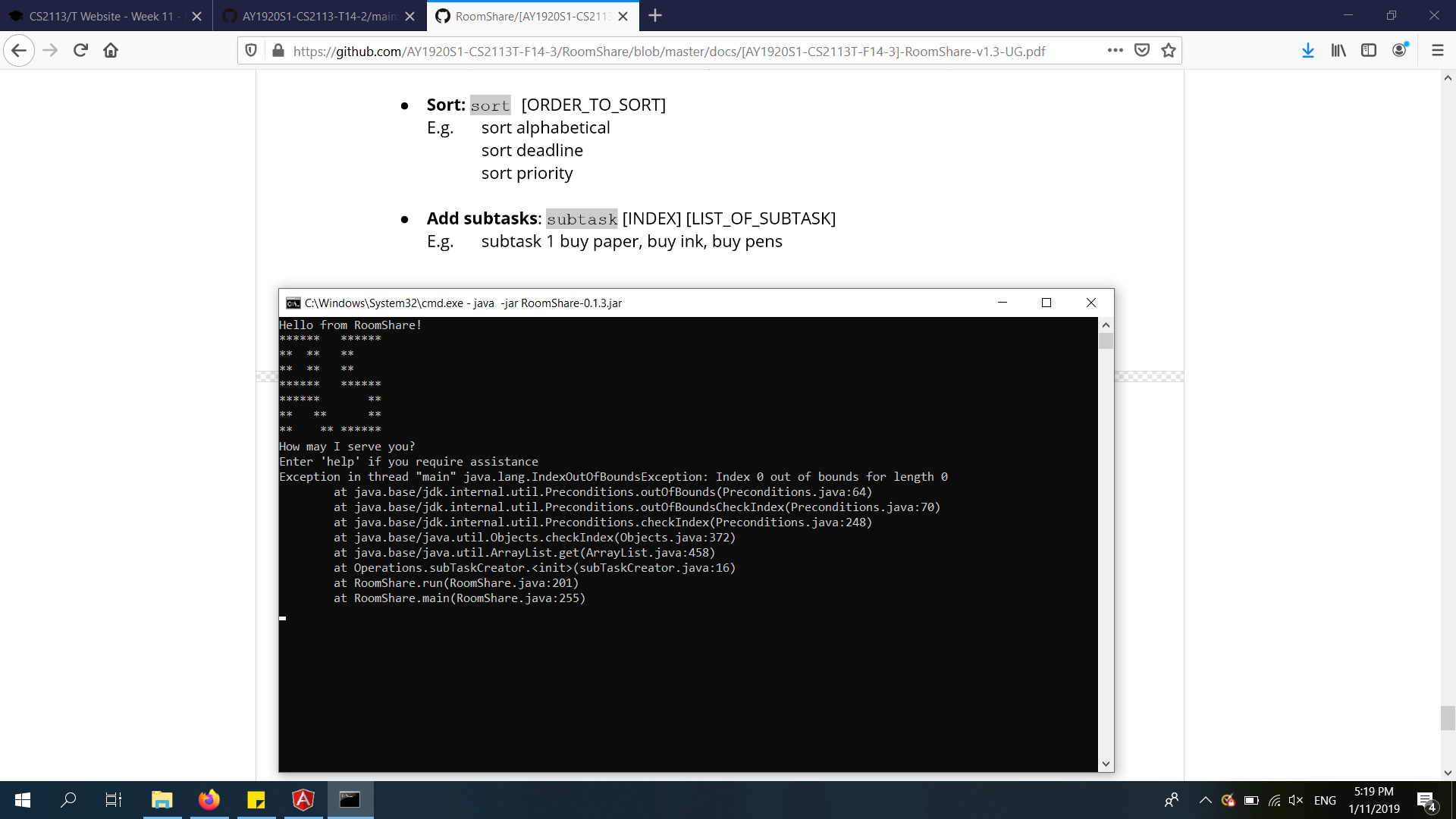Open a new browser tab
Image resolution: width=1456 pixels, height=819 pixels.
(x=655, y=16)
